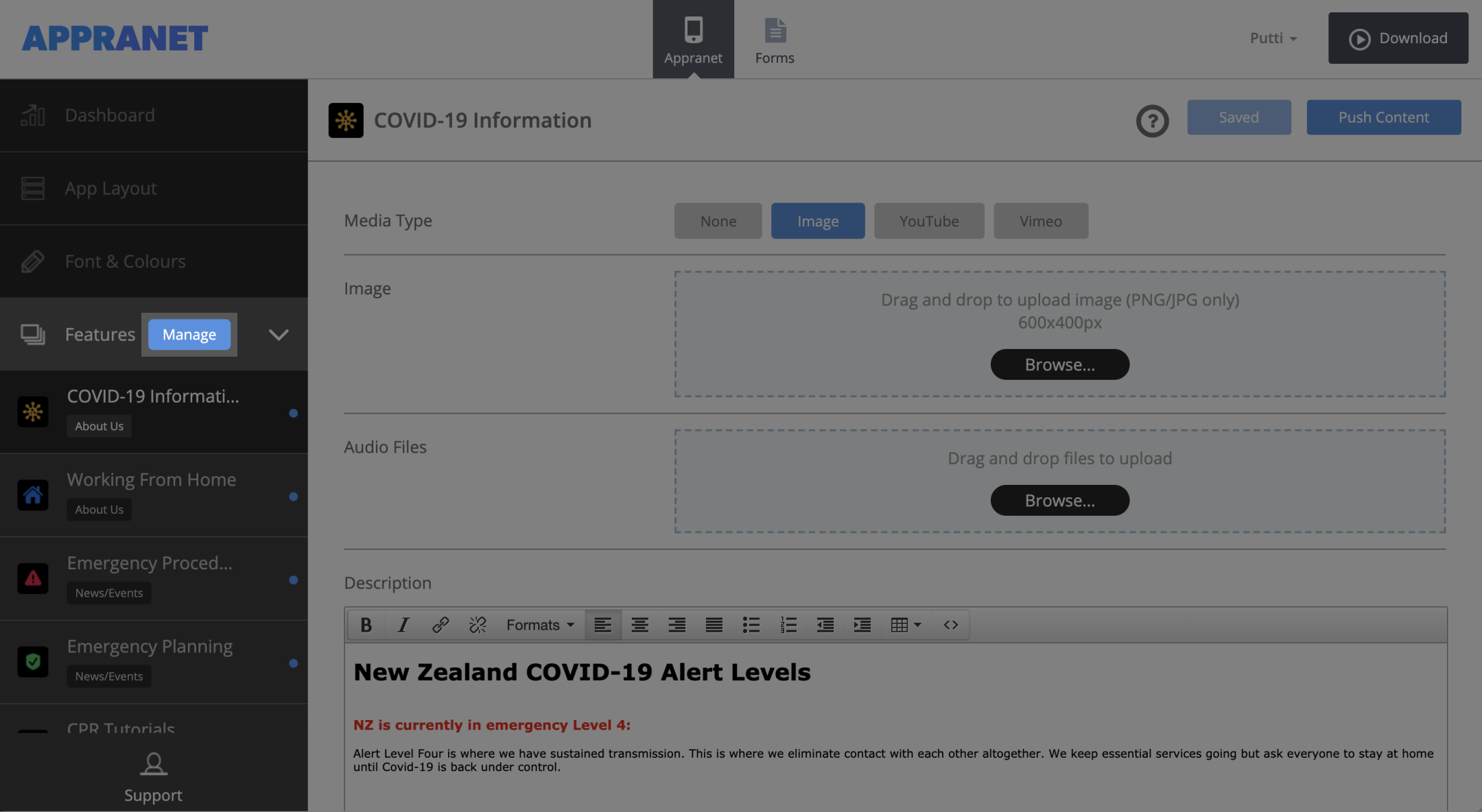Viewport: 1482px width, 812px height.
Task: Click Browse for image upload
Action: [1060, 364]
